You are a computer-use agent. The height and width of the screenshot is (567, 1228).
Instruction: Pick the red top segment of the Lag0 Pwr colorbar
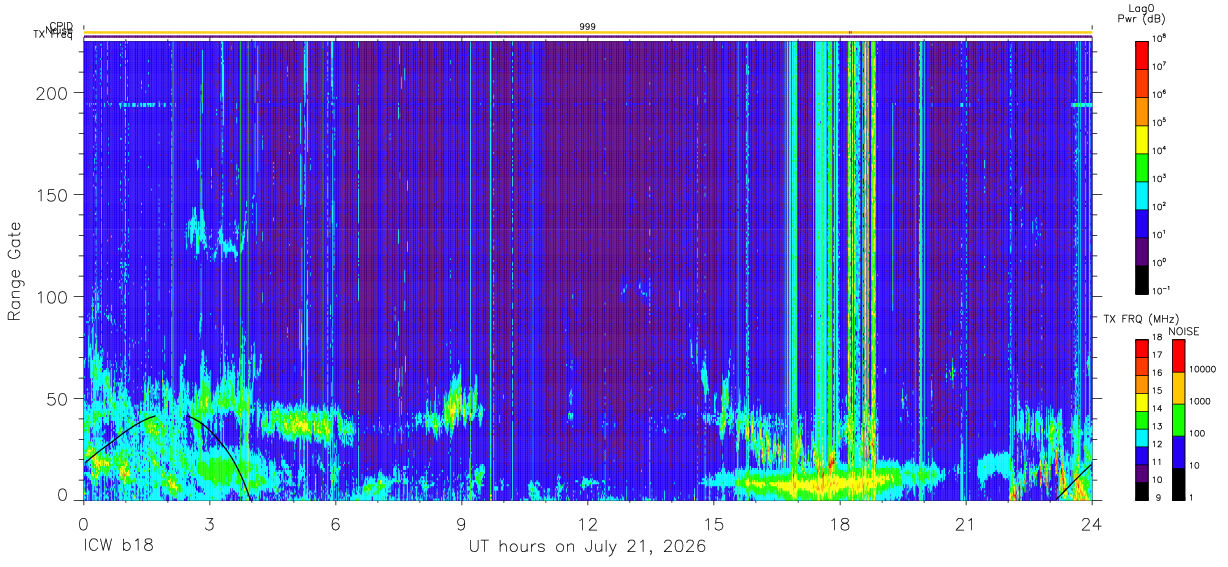click(x=1143, y=53)
